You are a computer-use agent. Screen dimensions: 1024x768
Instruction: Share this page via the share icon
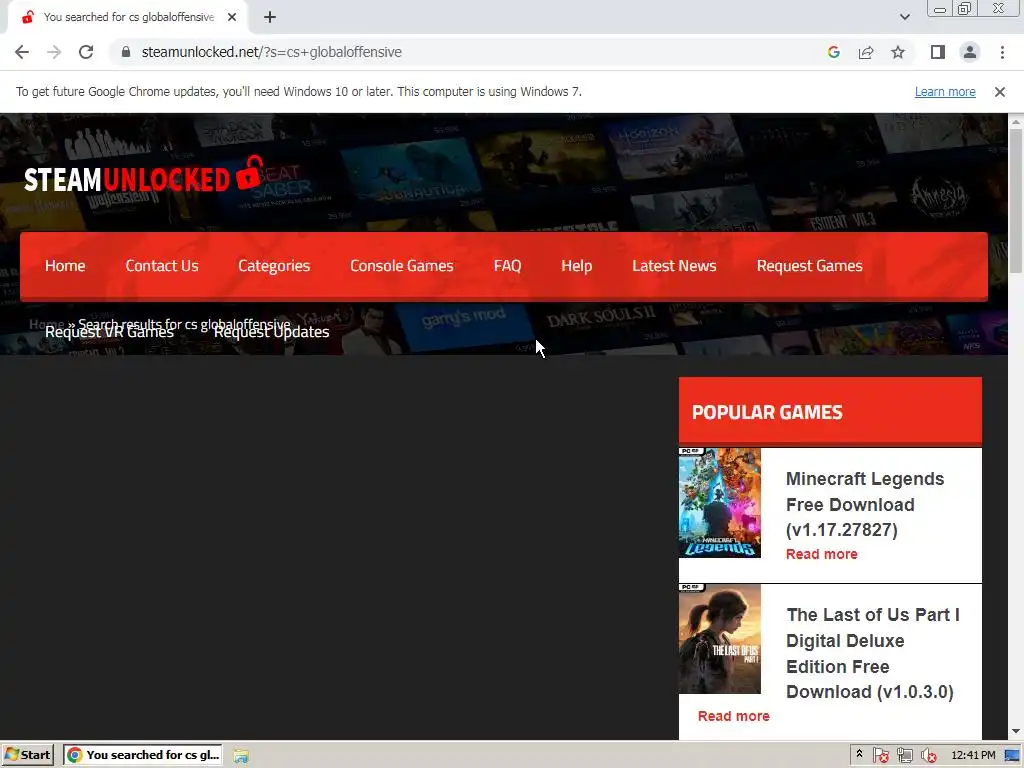click(x=866, y=52)
